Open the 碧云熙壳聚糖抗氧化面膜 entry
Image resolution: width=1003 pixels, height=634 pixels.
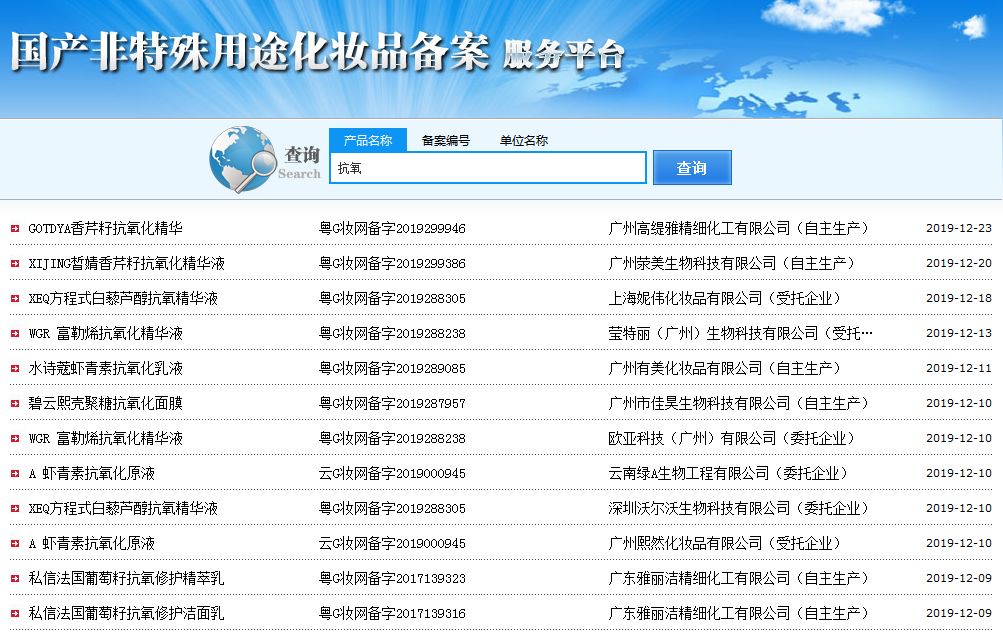104,403
